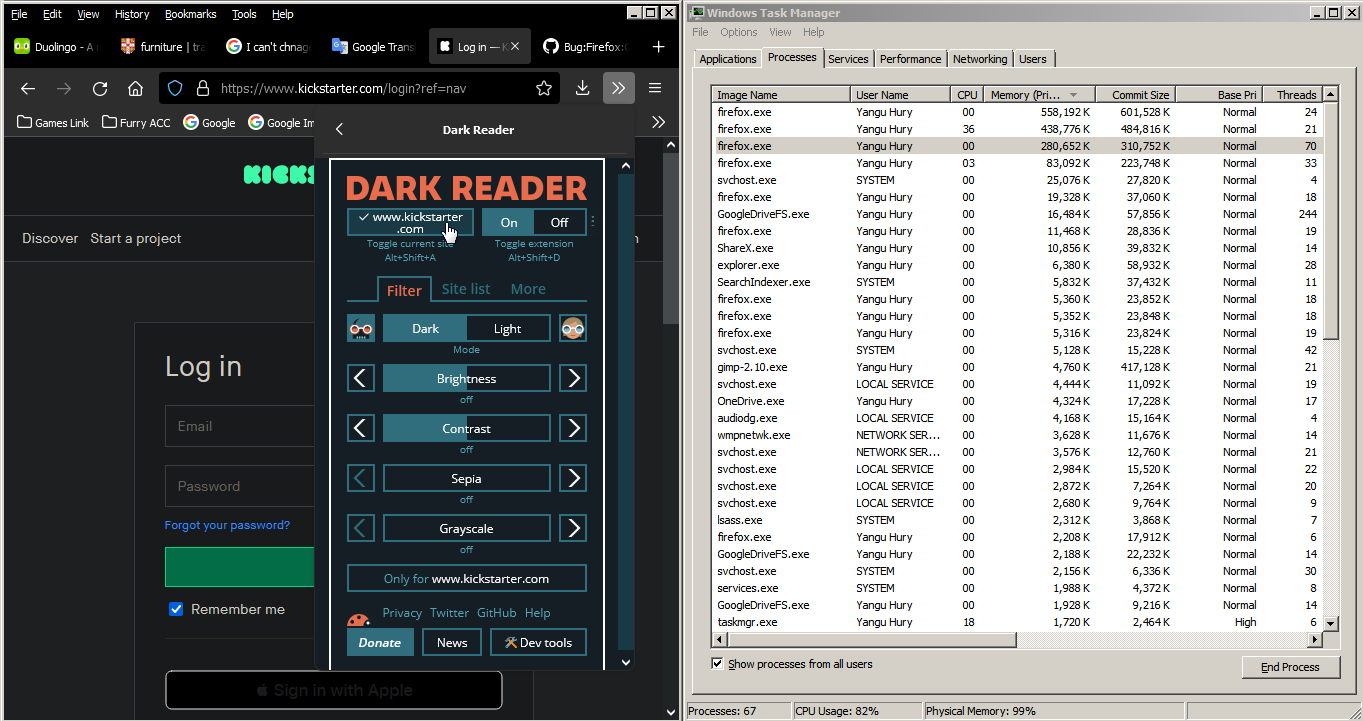The width and height of the screenshot is (1363, 721).
Task: Toggle Show processes from all users
Action: tap(717, 664)
